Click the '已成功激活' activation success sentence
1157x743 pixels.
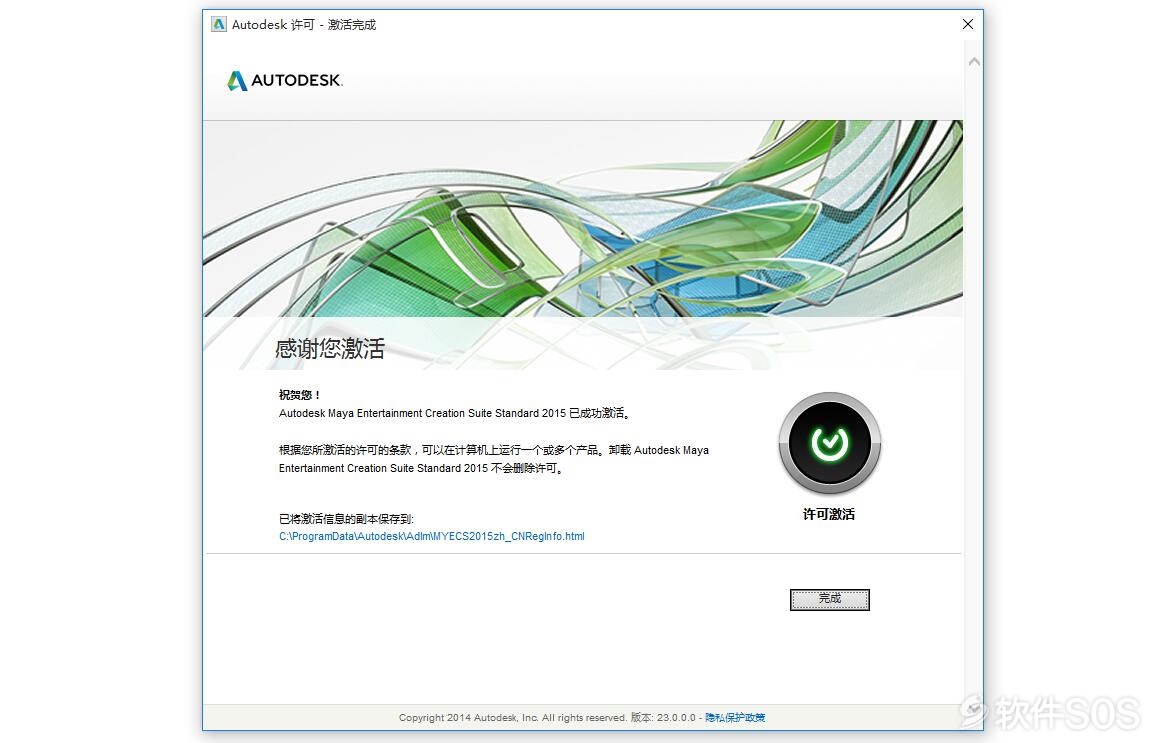pos(455,413)
